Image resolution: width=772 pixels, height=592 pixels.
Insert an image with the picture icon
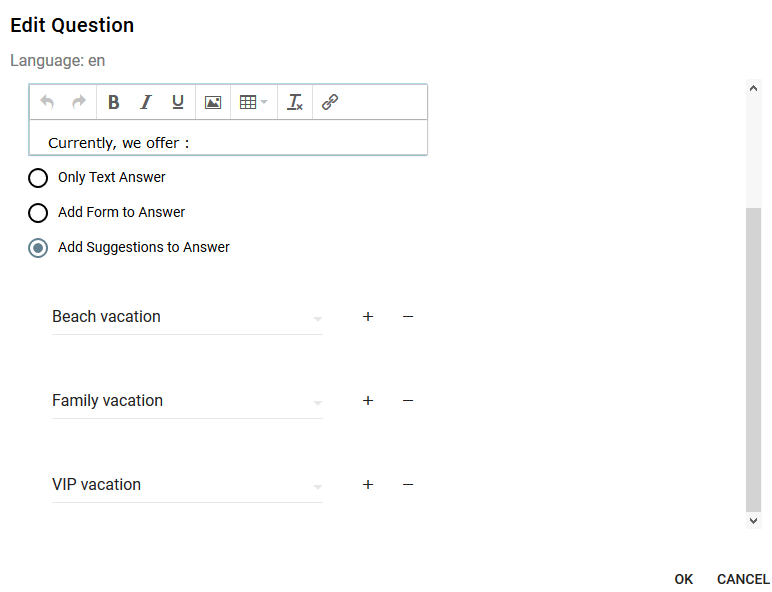[x=213, y=102]
